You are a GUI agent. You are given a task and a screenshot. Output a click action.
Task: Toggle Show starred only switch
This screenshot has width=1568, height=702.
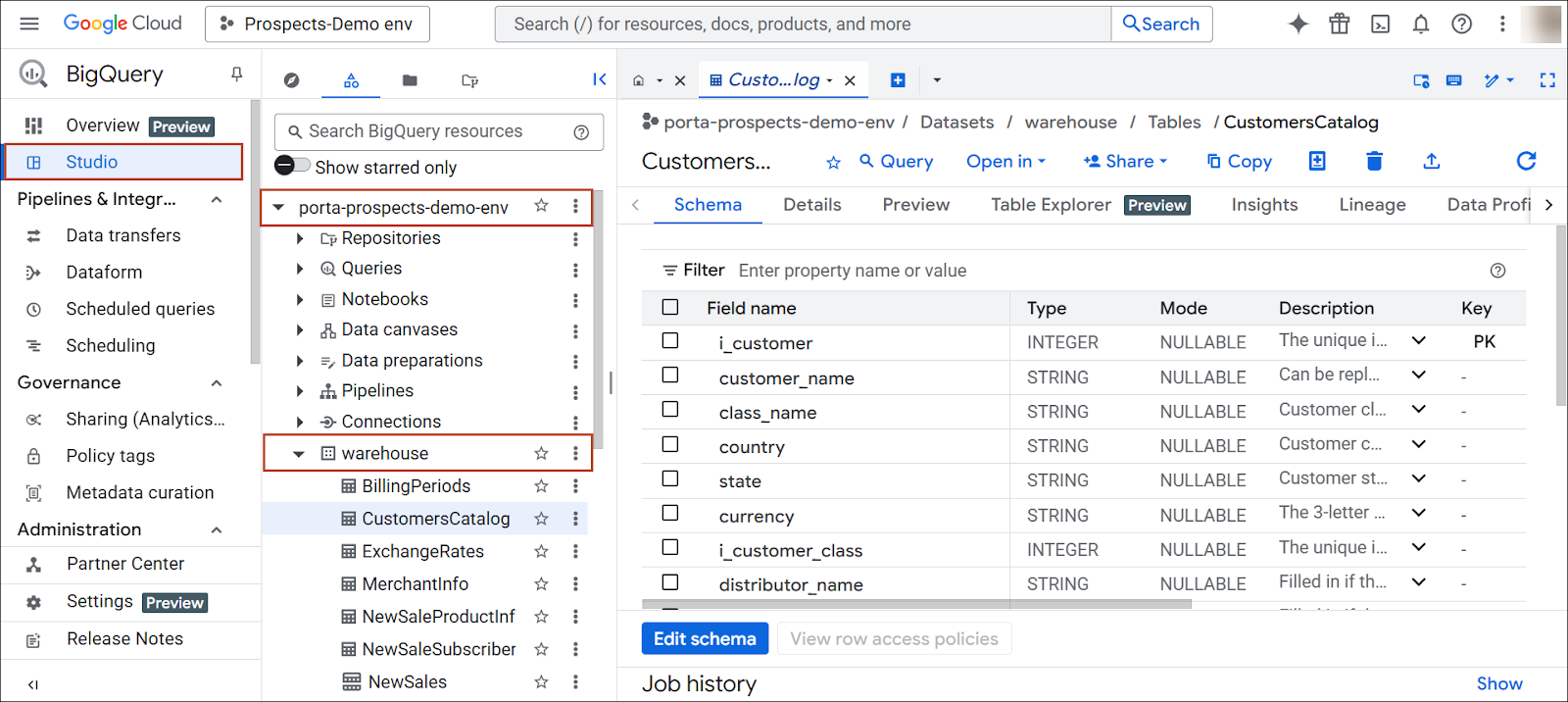coord(292,166)
